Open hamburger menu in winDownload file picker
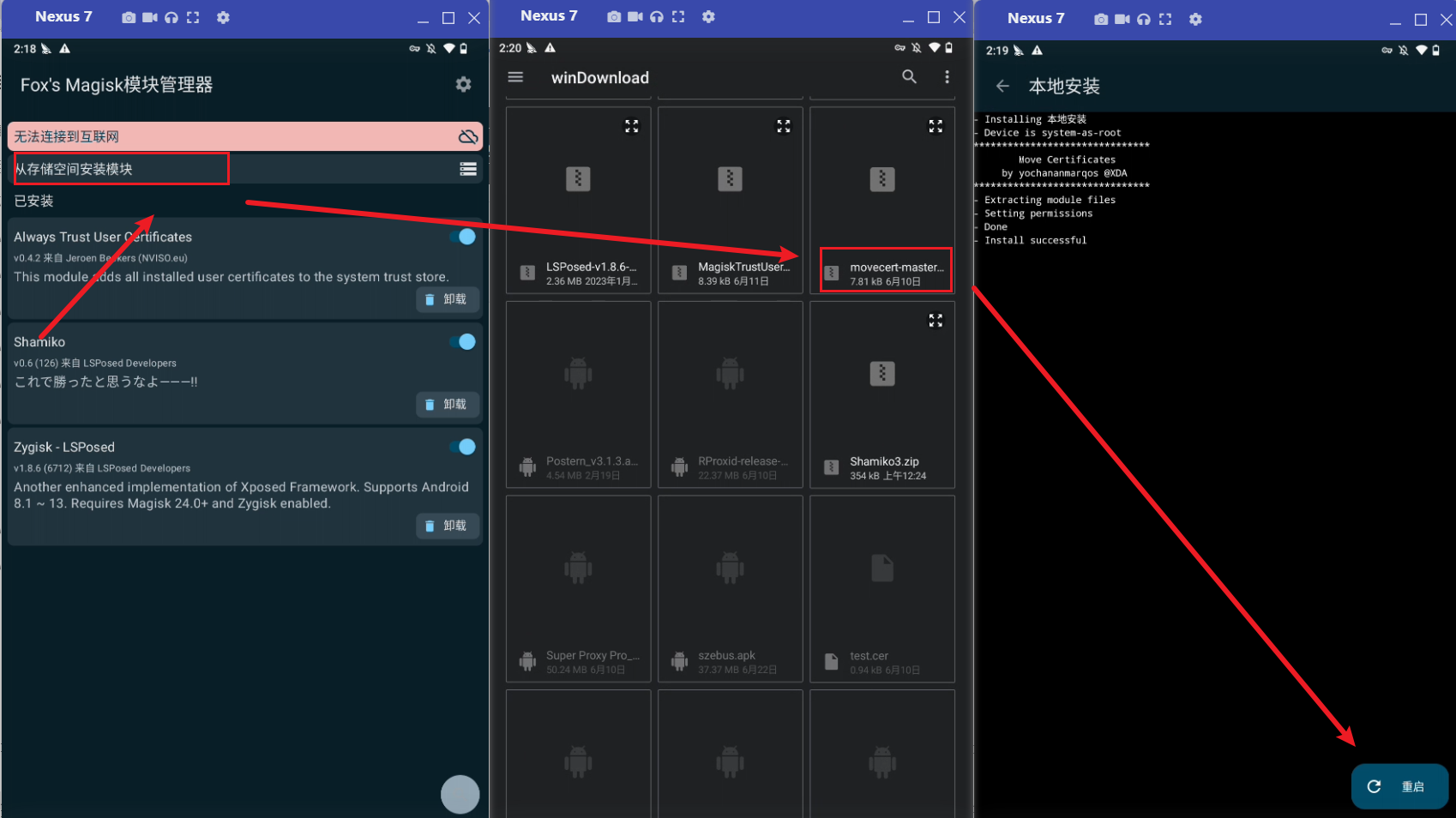Image resolution: width=1456 pixels, height=818 pixels. (515, 77)
